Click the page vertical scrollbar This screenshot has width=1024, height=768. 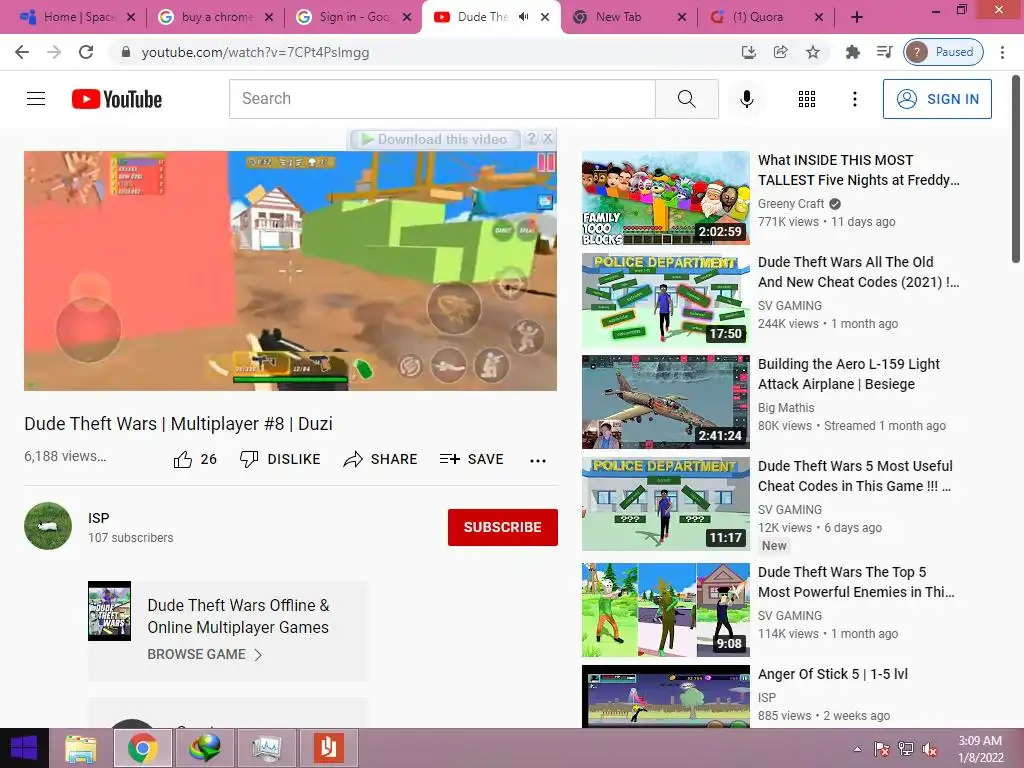(x=1016, y=171)
